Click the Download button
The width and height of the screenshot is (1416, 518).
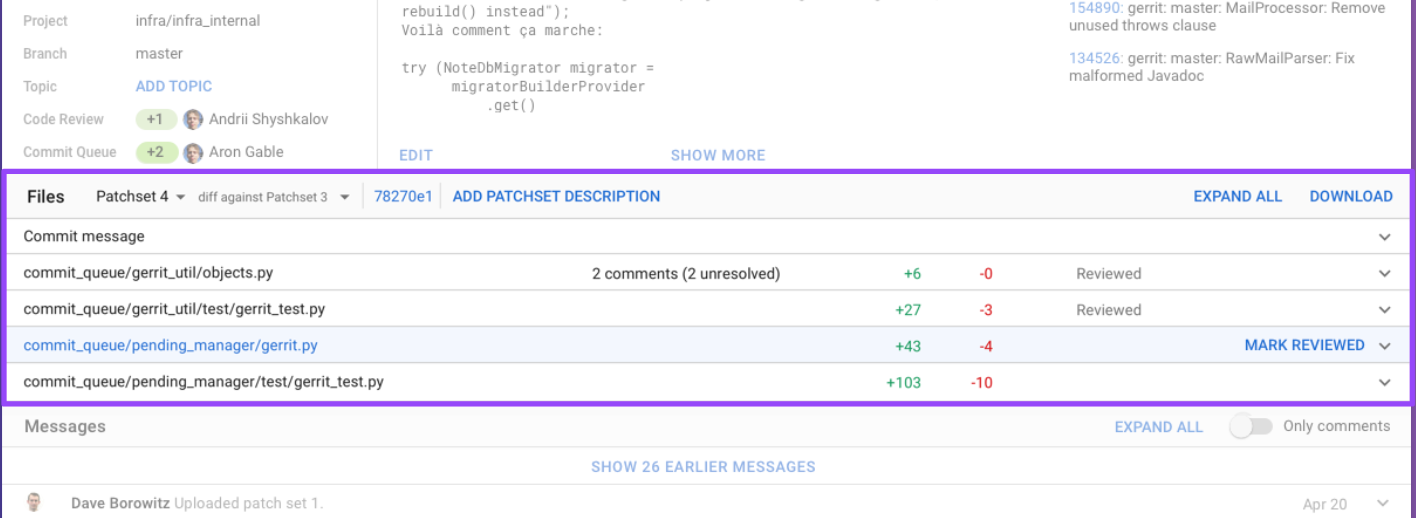[x=1350, y=197]
